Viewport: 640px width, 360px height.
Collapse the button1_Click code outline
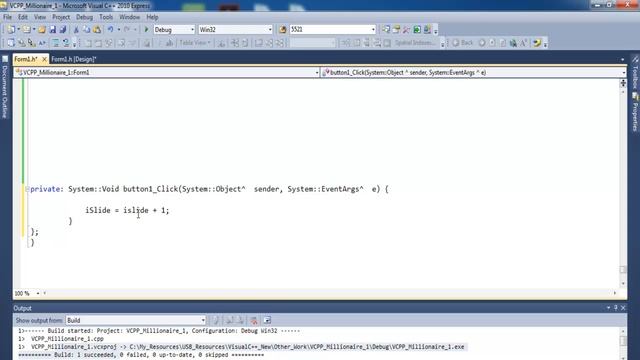[27, 189]
